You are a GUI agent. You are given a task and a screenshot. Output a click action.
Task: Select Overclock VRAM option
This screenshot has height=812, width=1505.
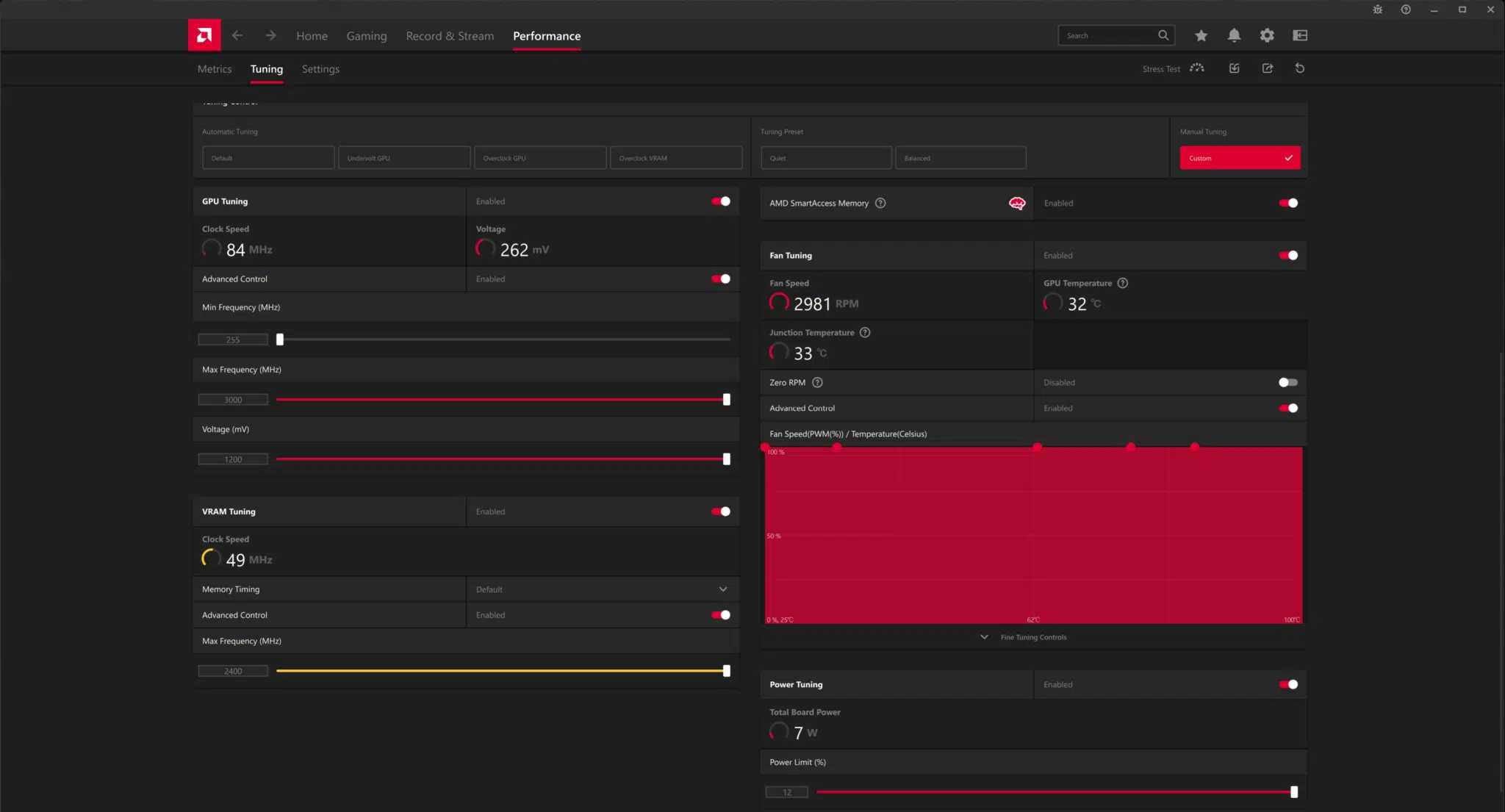point(676,158)
